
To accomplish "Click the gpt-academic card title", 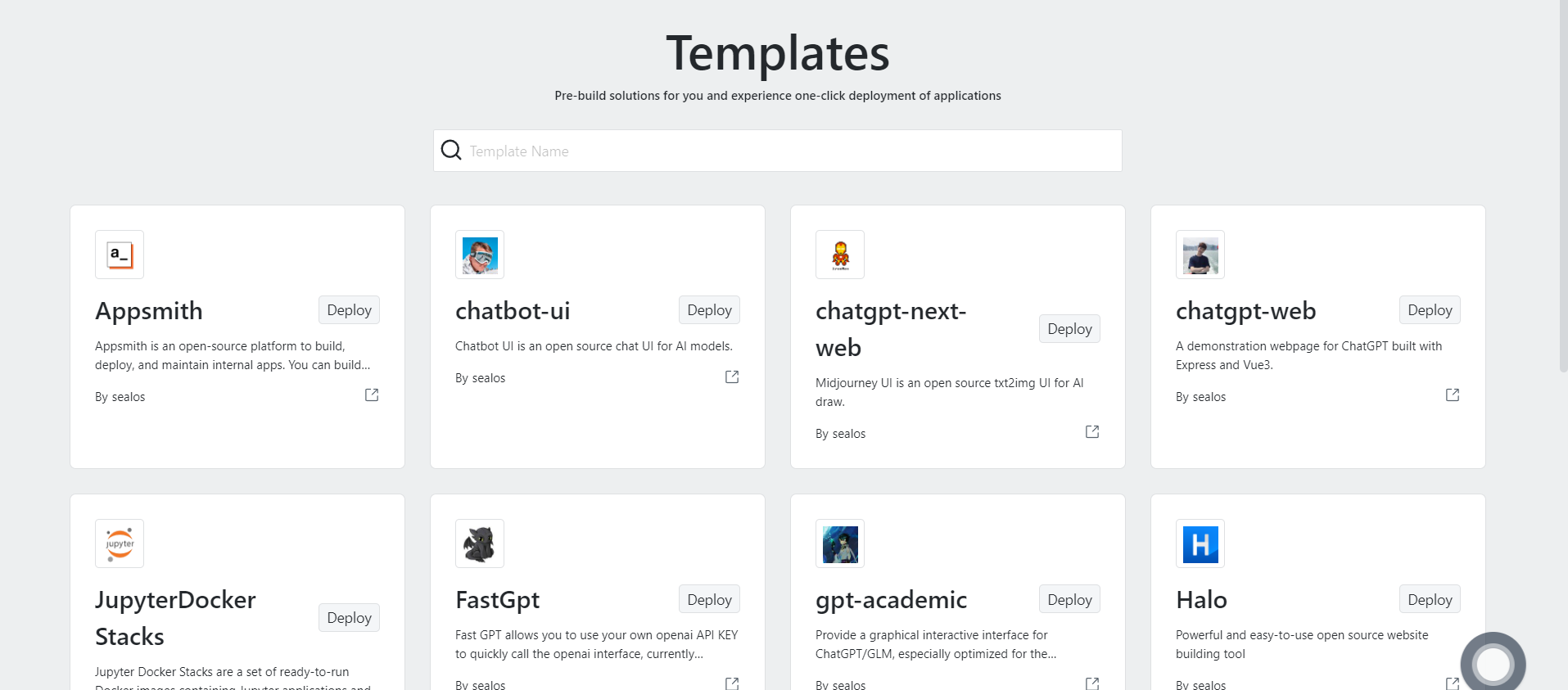I will pos(891,600).
